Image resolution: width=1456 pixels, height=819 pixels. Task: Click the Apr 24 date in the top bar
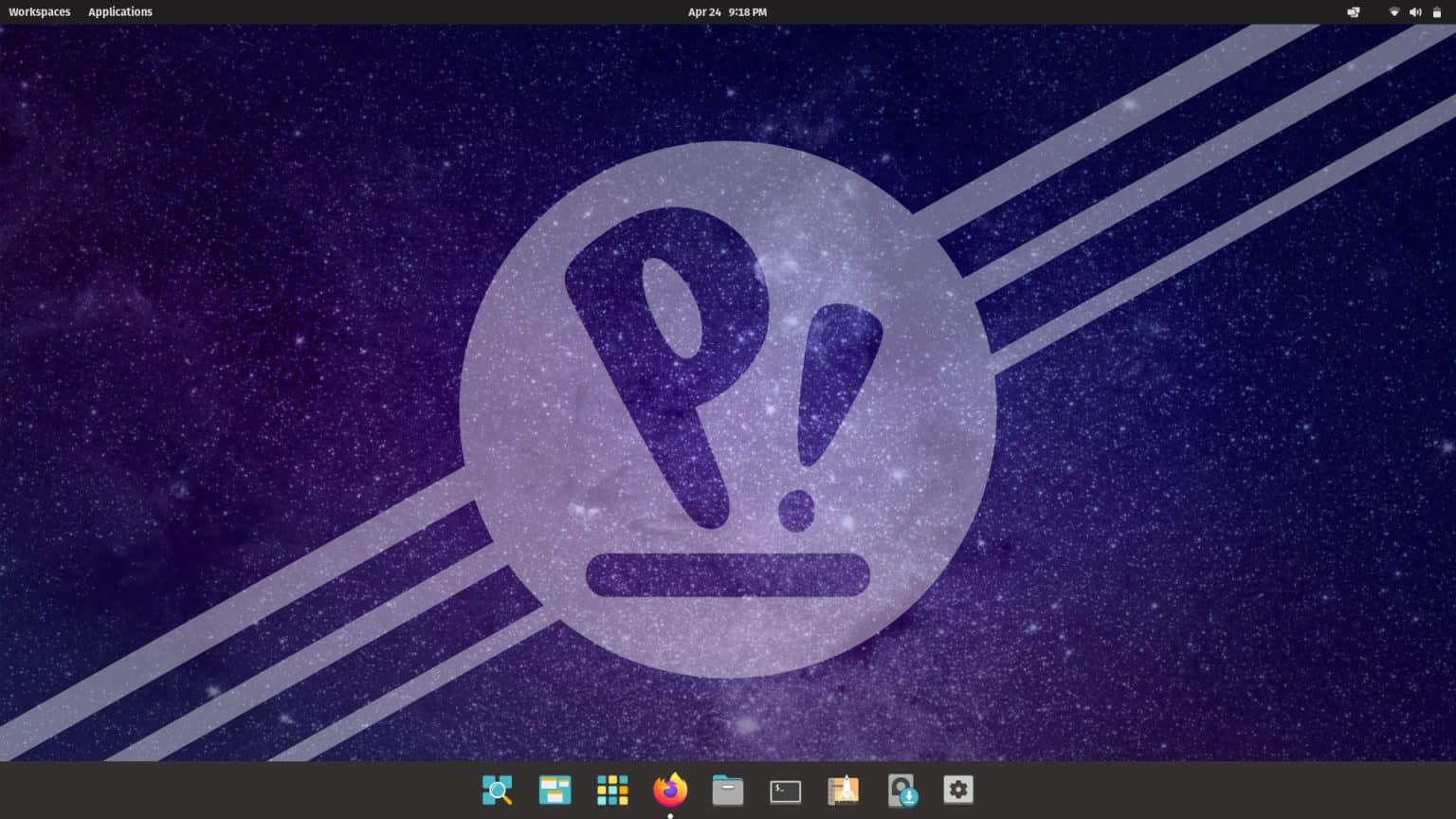tap(706, 11)
